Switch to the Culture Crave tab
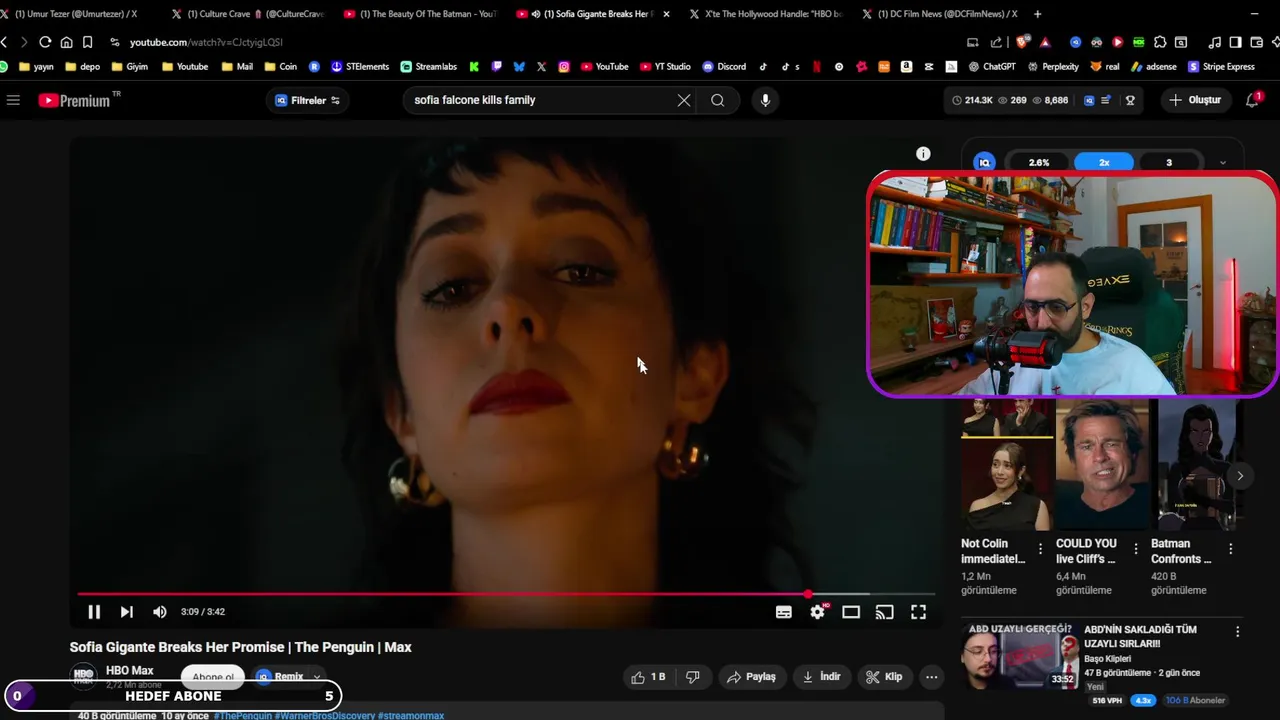1280x720 pixels. point(247,14)
